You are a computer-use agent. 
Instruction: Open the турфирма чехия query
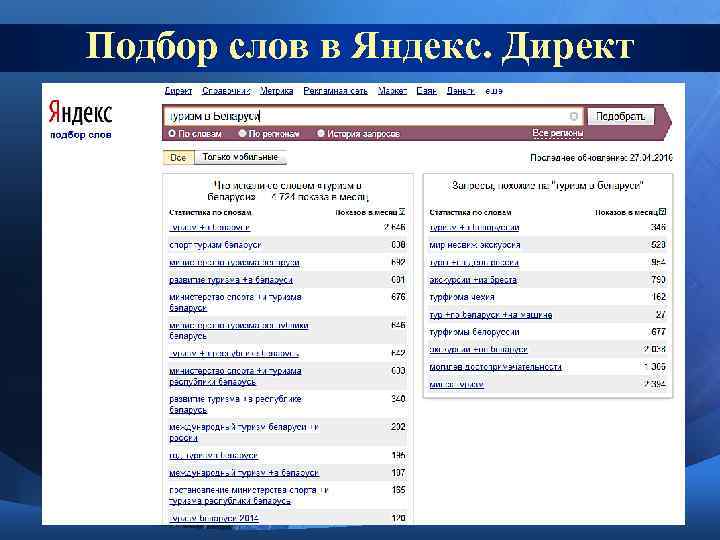(462, 298)
